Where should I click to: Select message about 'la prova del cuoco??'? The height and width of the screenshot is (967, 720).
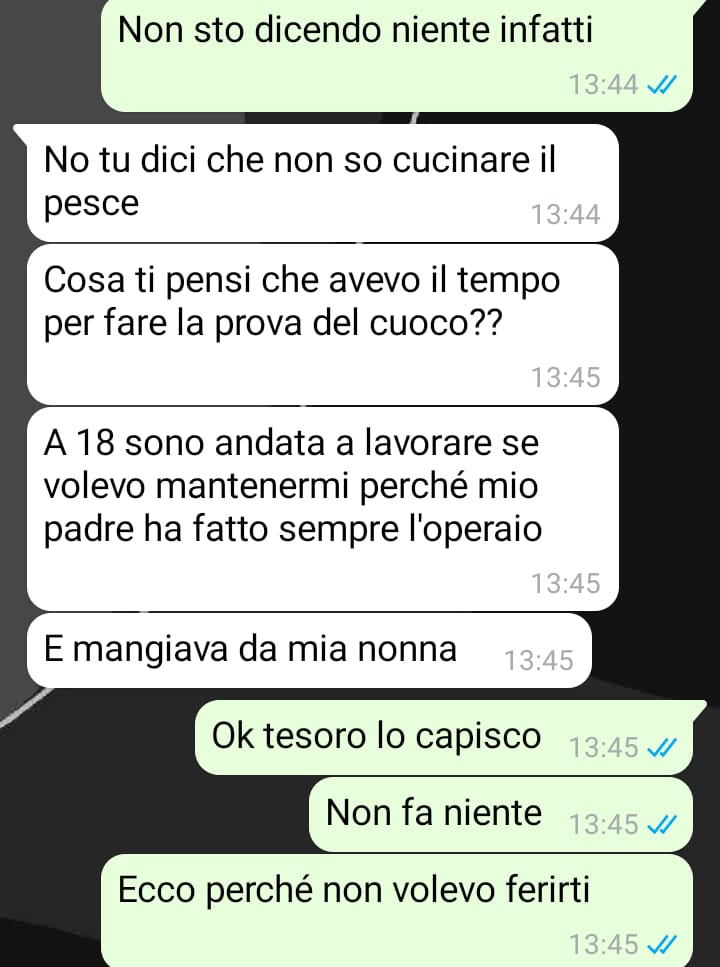(x=322, y=325)
